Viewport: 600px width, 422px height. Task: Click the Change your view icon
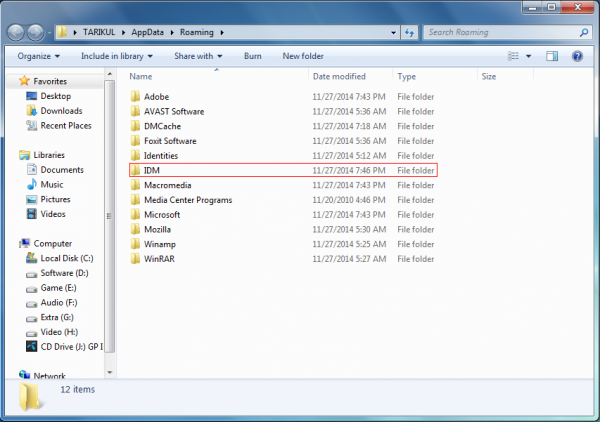[513, 56]
